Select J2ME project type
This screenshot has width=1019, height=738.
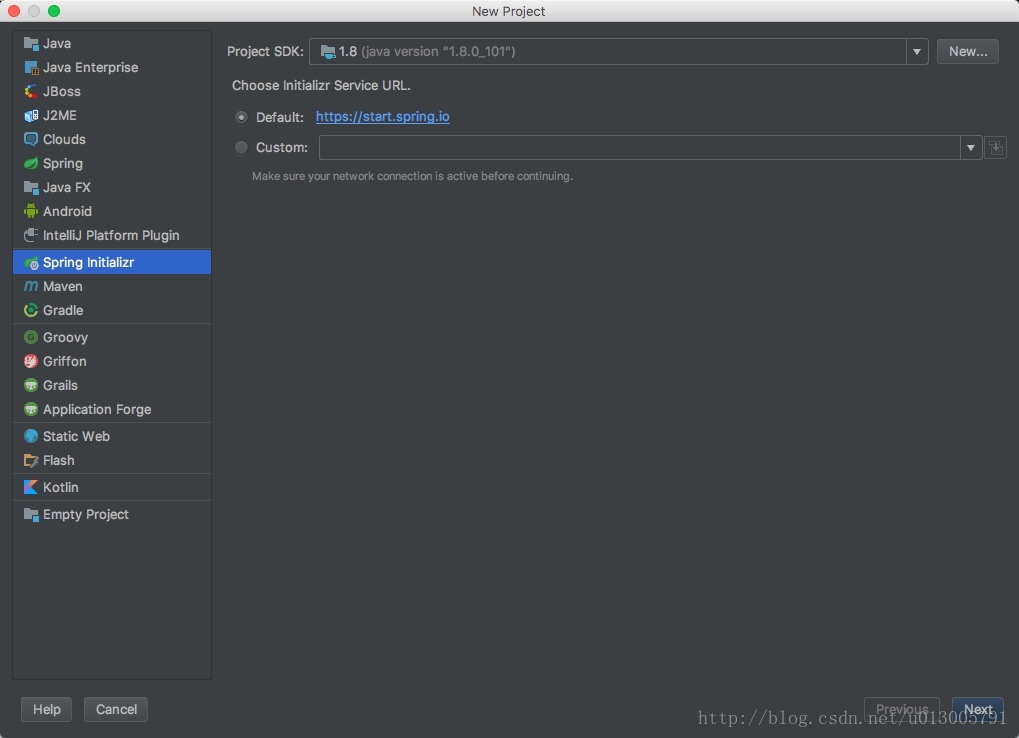pyautogui.click(x=112, y=116)
